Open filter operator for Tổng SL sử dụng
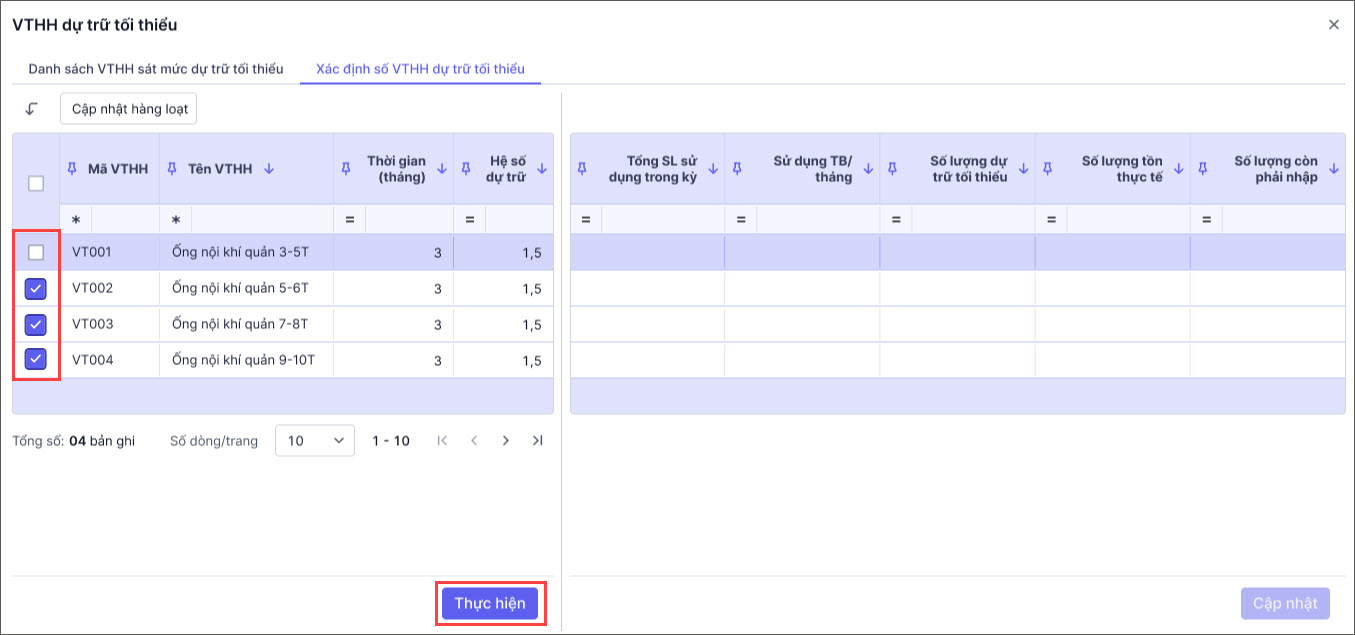 (586, 219)
